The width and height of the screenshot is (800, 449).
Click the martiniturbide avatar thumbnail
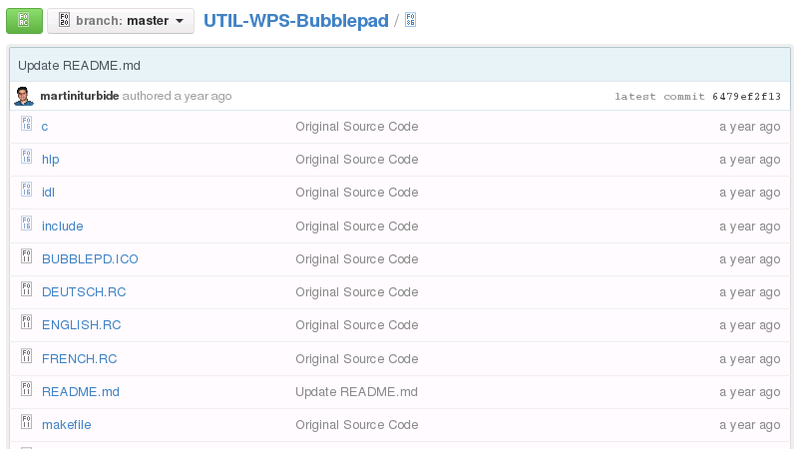(23, 96)
